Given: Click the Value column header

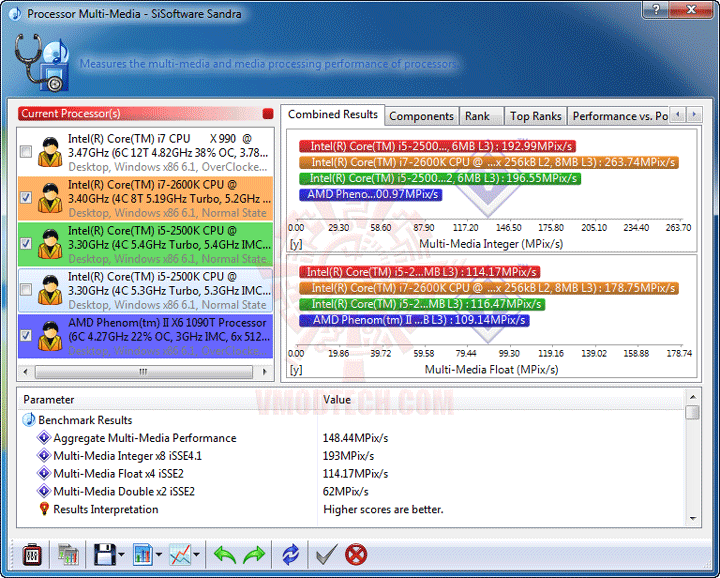Looking at the screenshot, I should [x=501, y=399].
